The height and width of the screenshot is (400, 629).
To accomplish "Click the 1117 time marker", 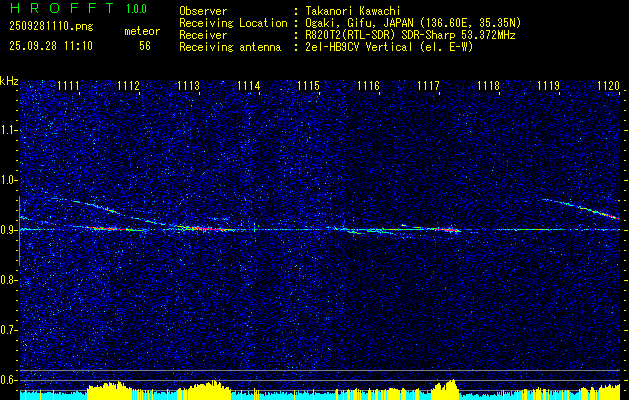I will [428, 85].
